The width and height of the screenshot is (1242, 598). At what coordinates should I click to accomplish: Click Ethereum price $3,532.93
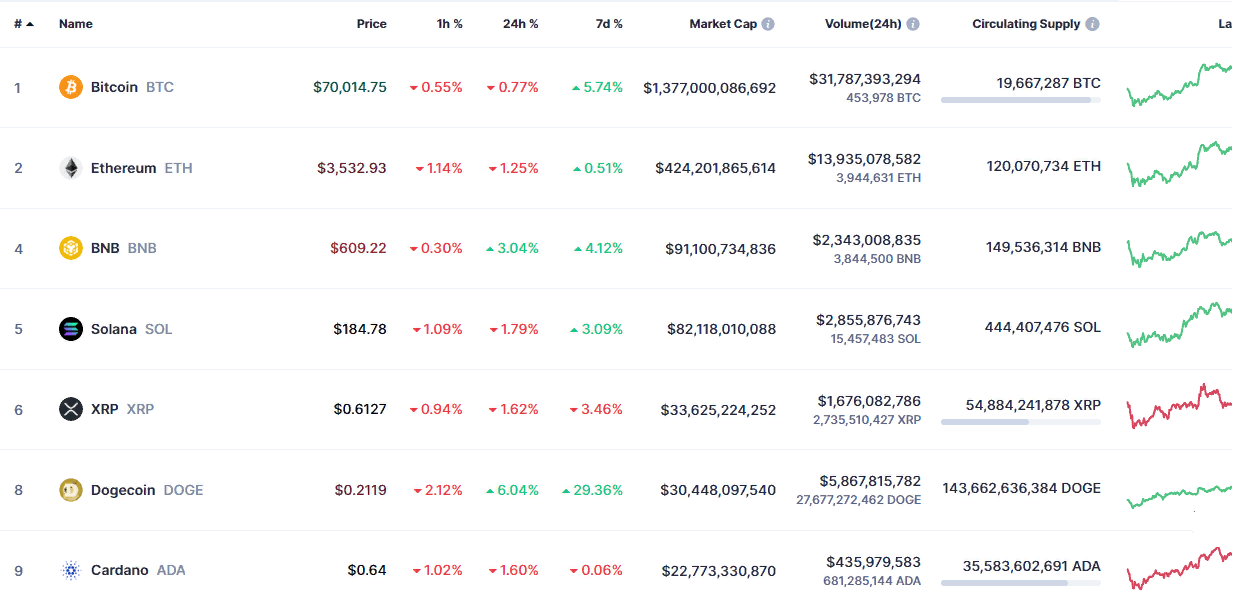click(352, 168)
